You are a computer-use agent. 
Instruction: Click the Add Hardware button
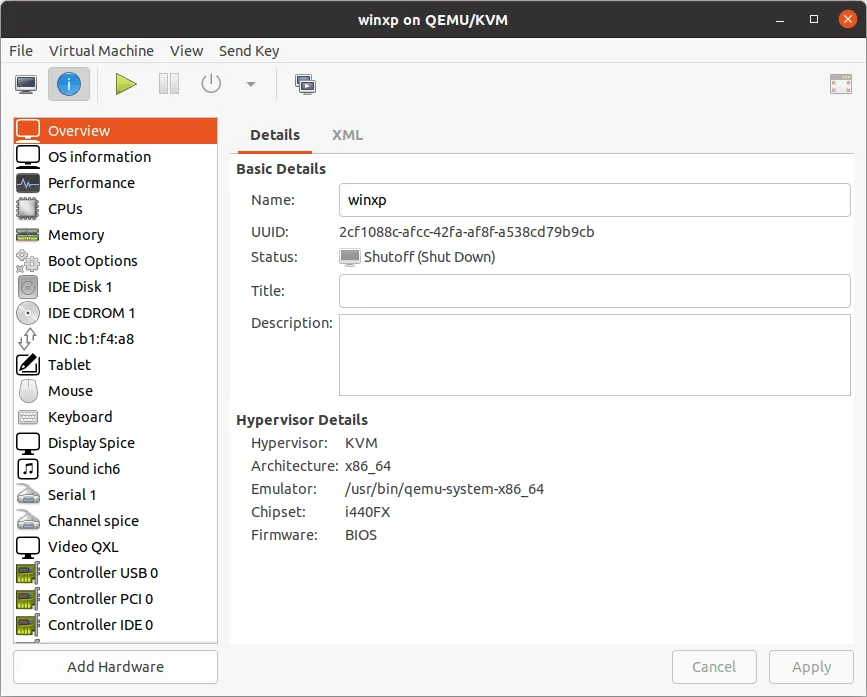pyautogui.click(x=114, y=667)
